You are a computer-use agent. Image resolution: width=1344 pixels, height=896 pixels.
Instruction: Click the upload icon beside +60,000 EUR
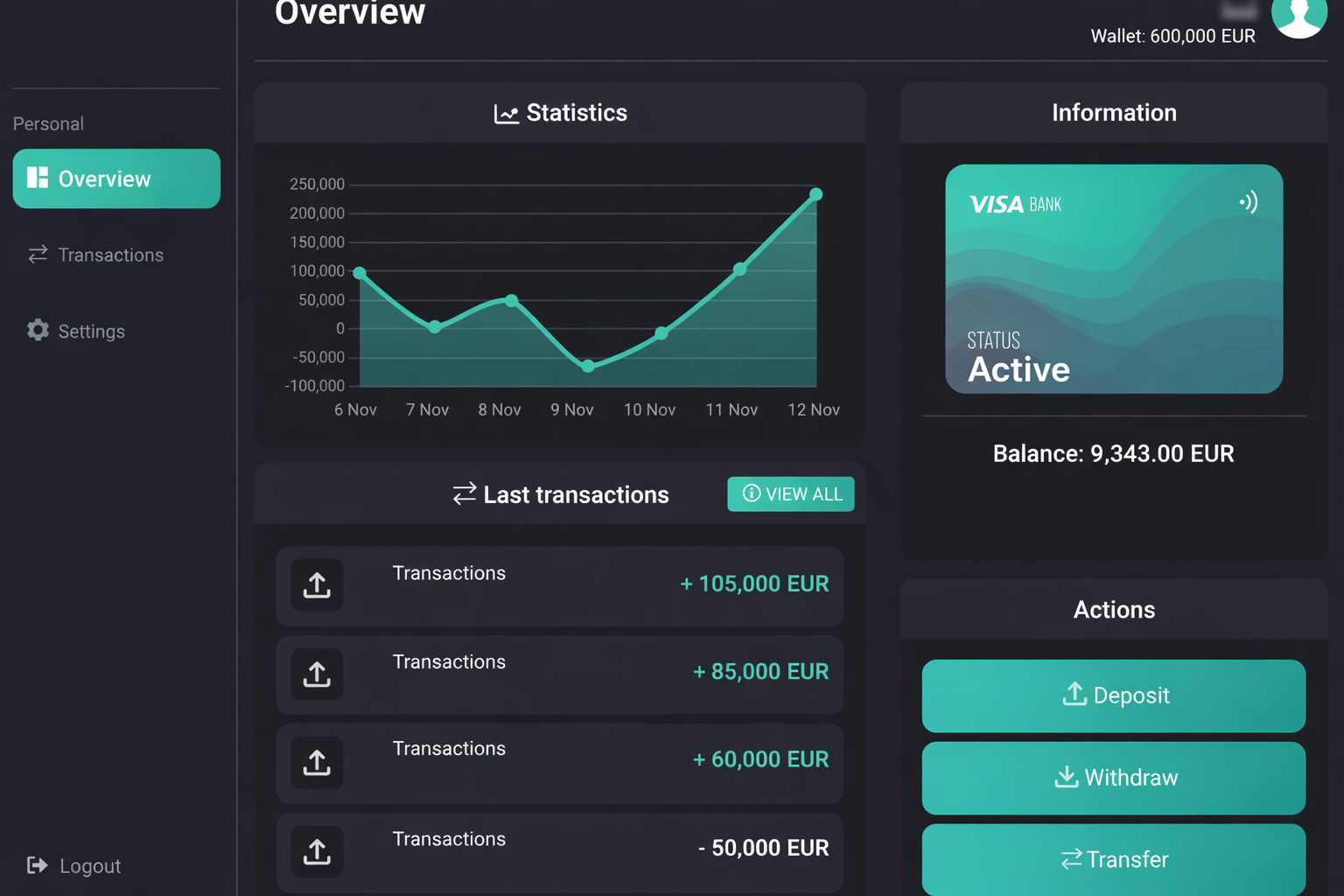pos(317,762)
